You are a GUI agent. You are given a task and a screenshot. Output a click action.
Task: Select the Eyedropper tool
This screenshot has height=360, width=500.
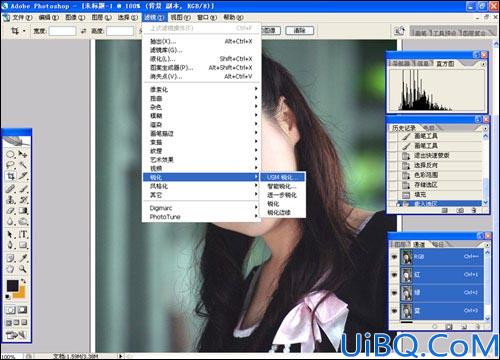[23, 258]
